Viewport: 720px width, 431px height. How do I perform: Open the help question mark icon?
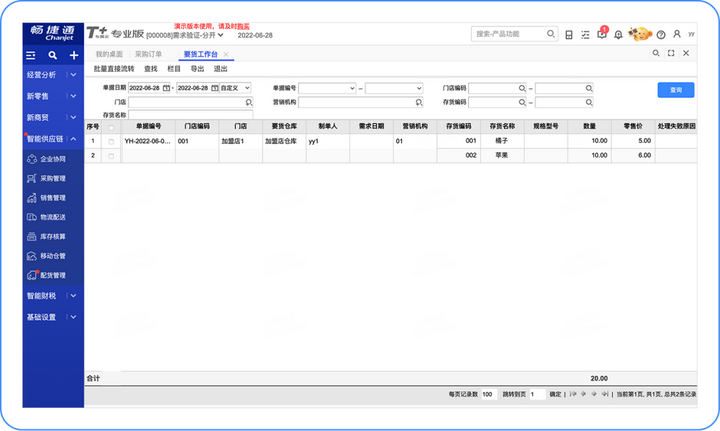click(661, 35)
